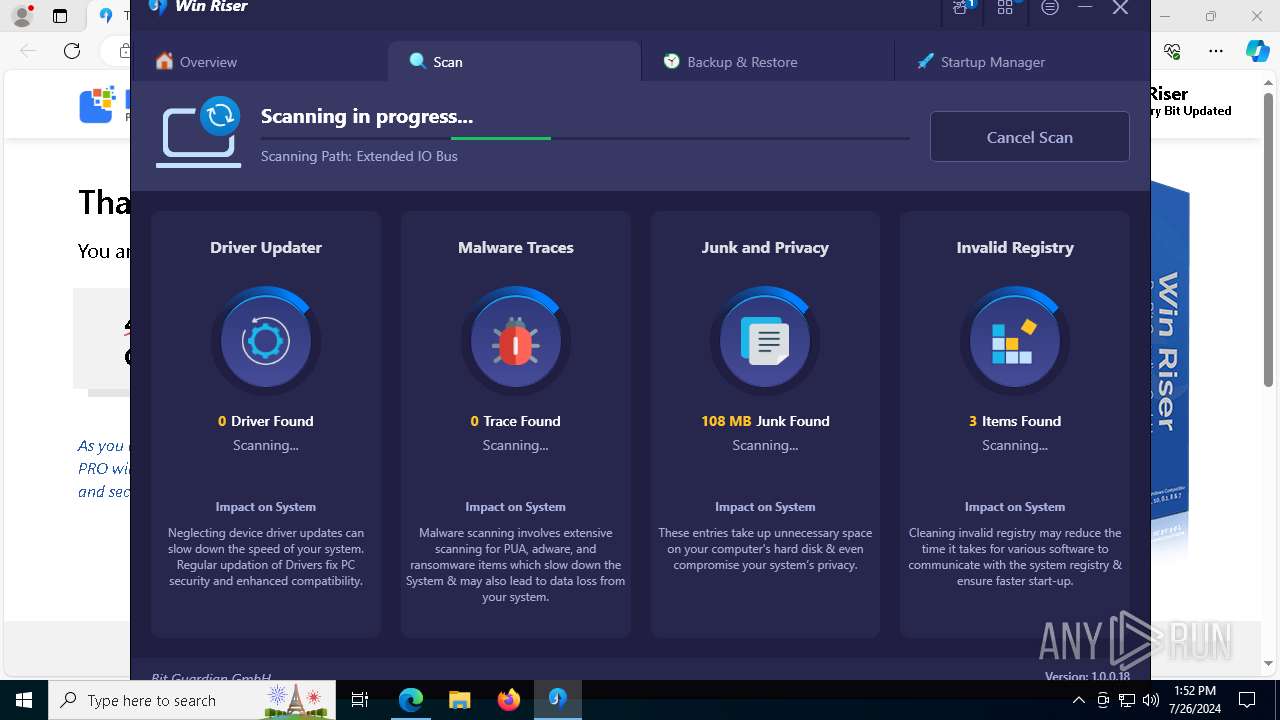Launch Microsoft Edge from taskbar
This screenshot has height=720, width=1280.
[x=410, y=700]
